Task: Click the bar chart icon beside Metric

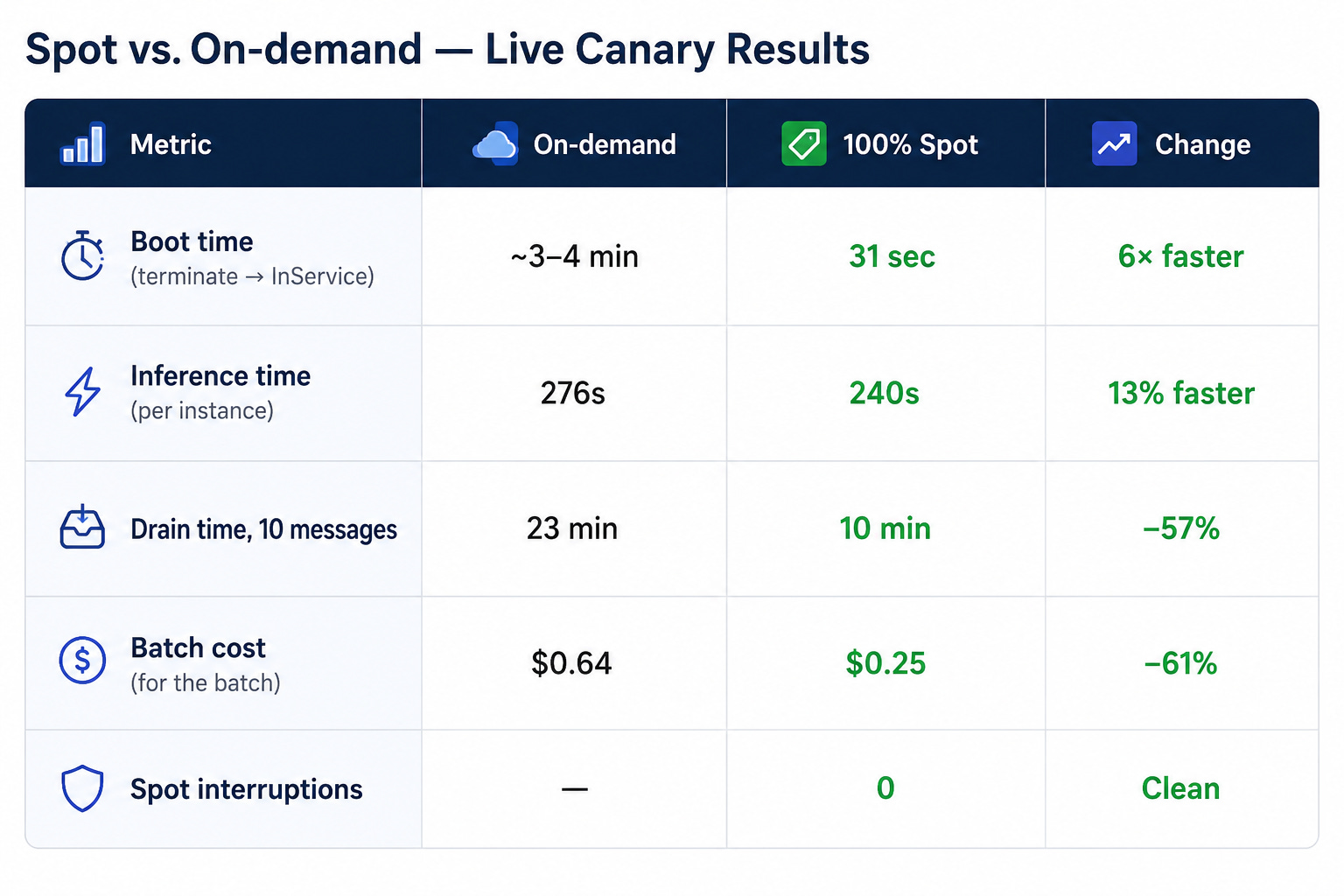Action: point(82,144)
